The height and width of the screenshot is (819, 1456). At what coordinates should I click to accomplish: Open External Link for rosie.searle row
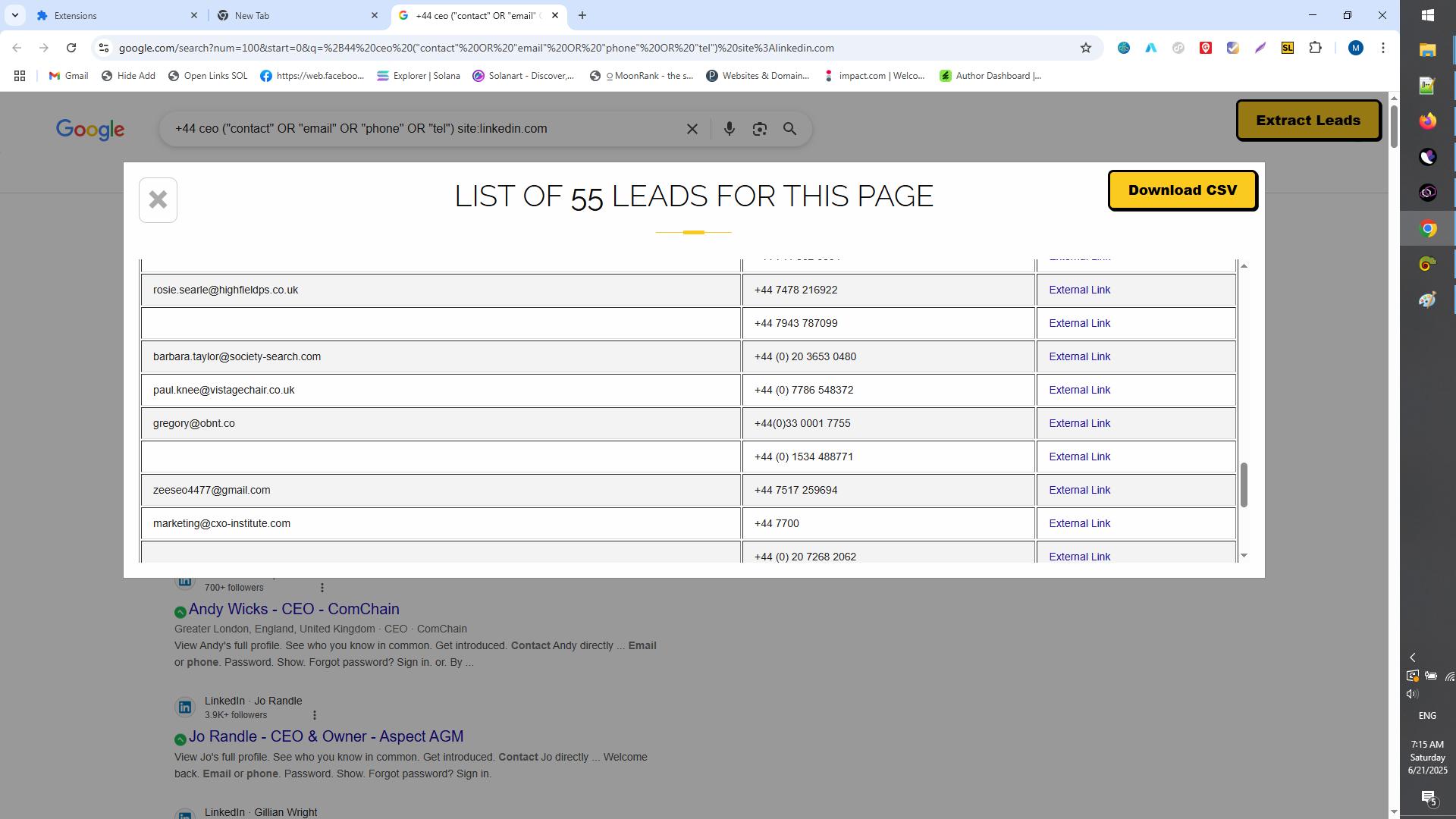[x=1079, y=290]
